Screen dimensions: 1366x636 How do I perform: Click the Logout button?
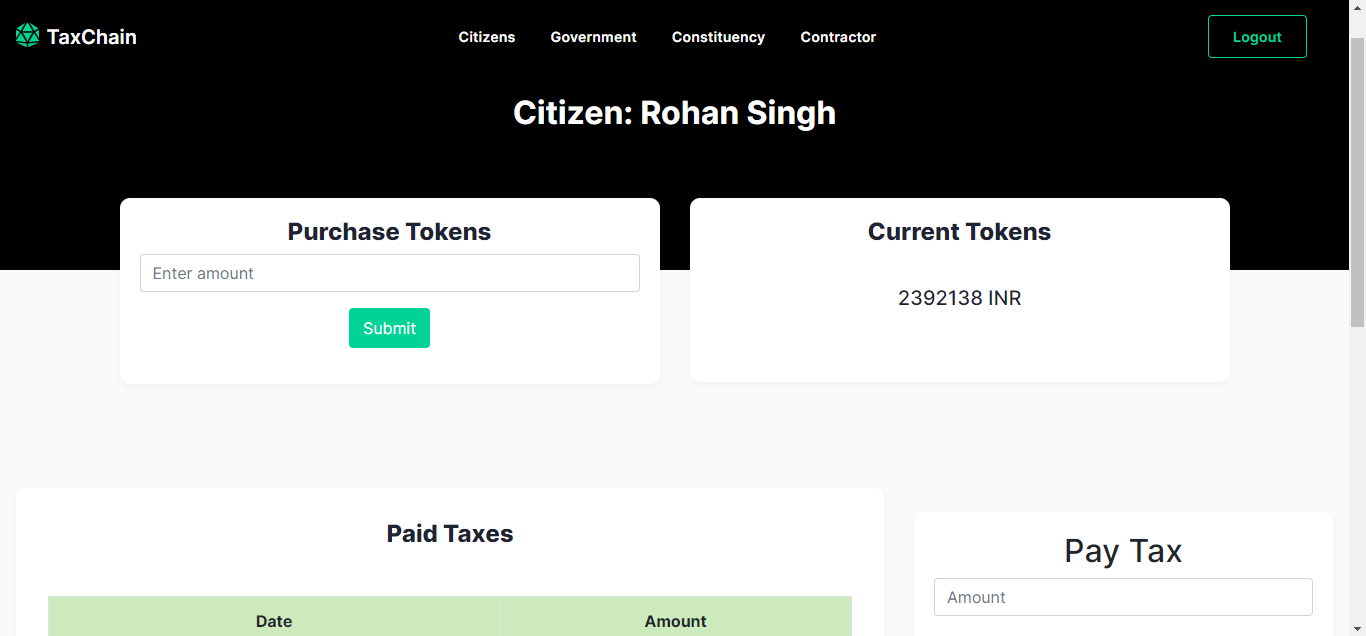tap(1257, 37)
